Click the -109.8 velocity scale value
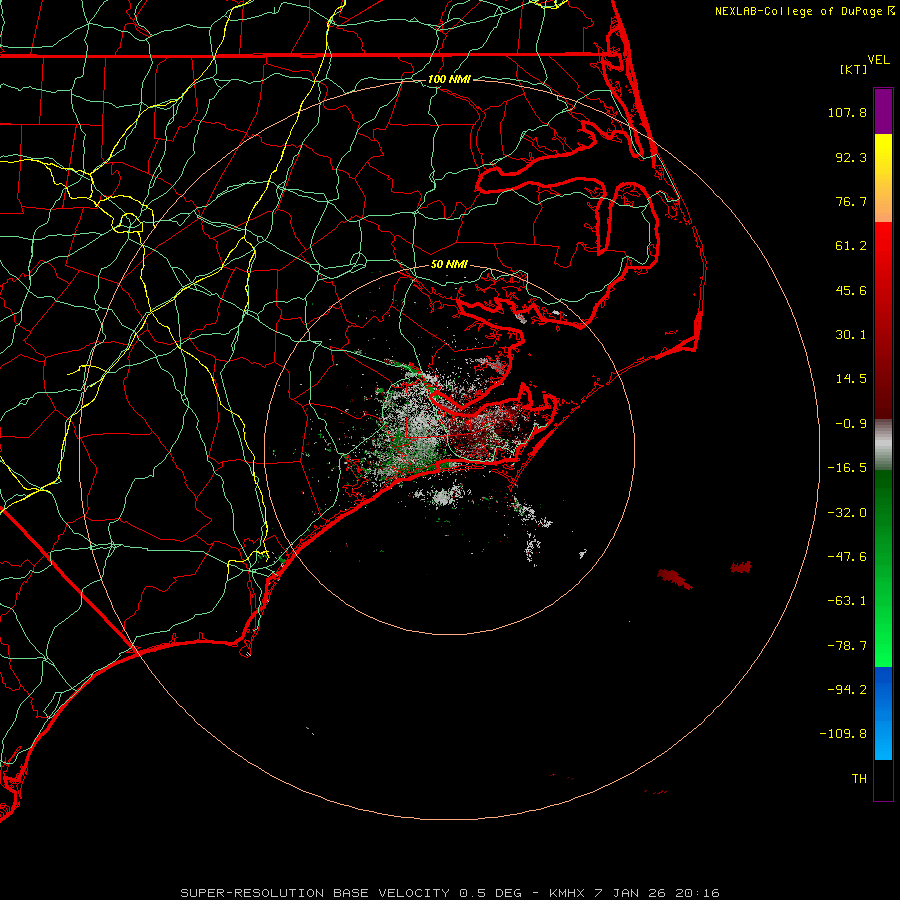The image size is (900, 900). pos(843,734)
